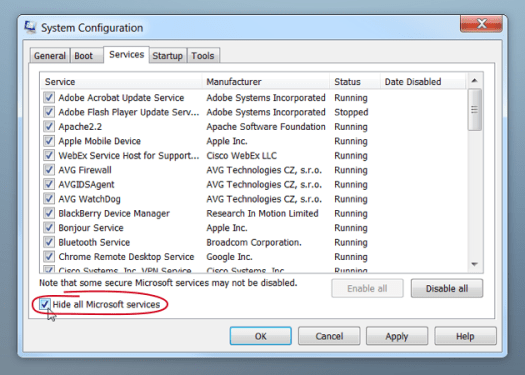Sort by the Status column header
This screenshot has height=375, width=525.
point(355,81)
